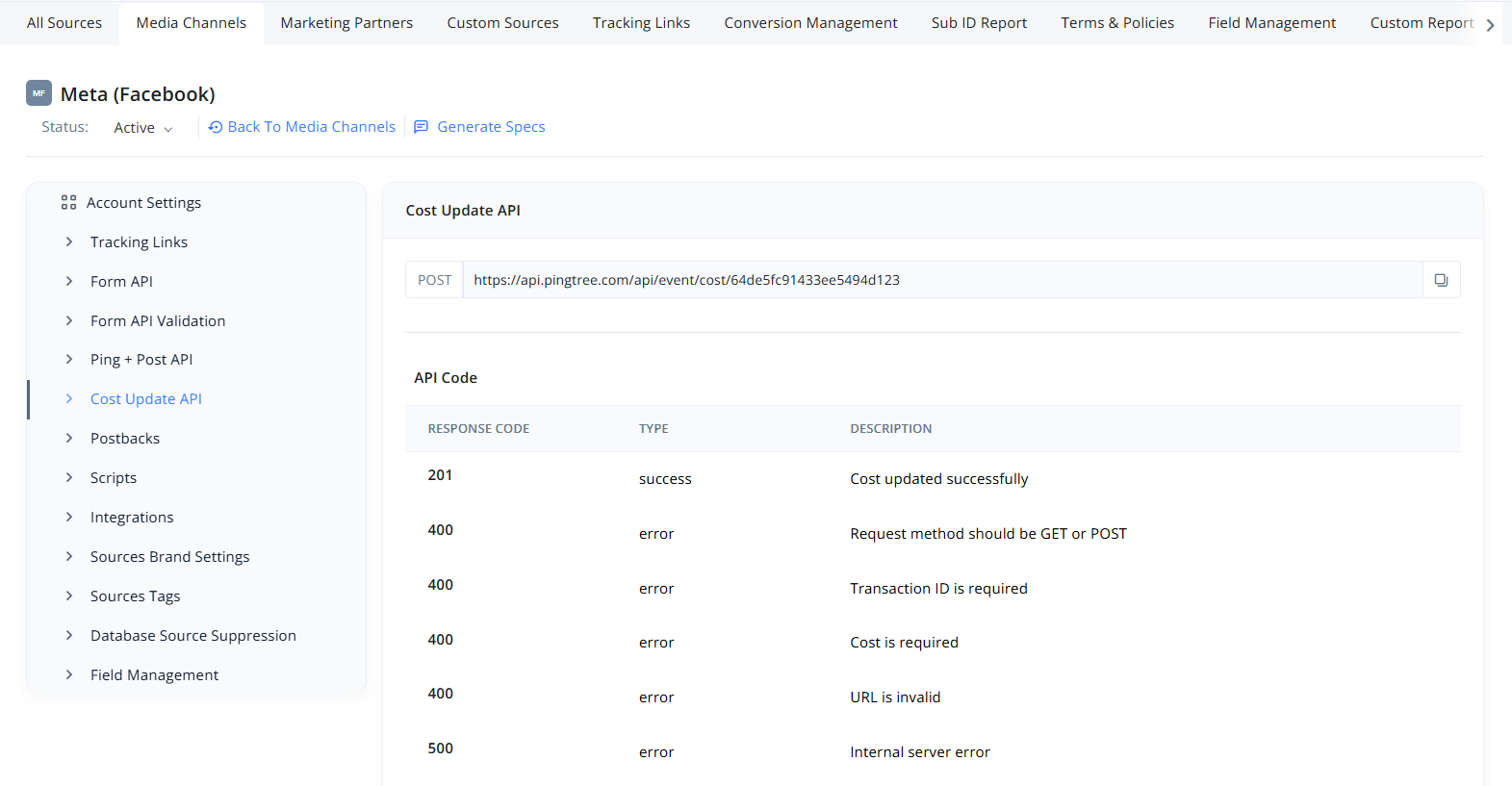Expand the Cost Update API chevron

(68, 398)
